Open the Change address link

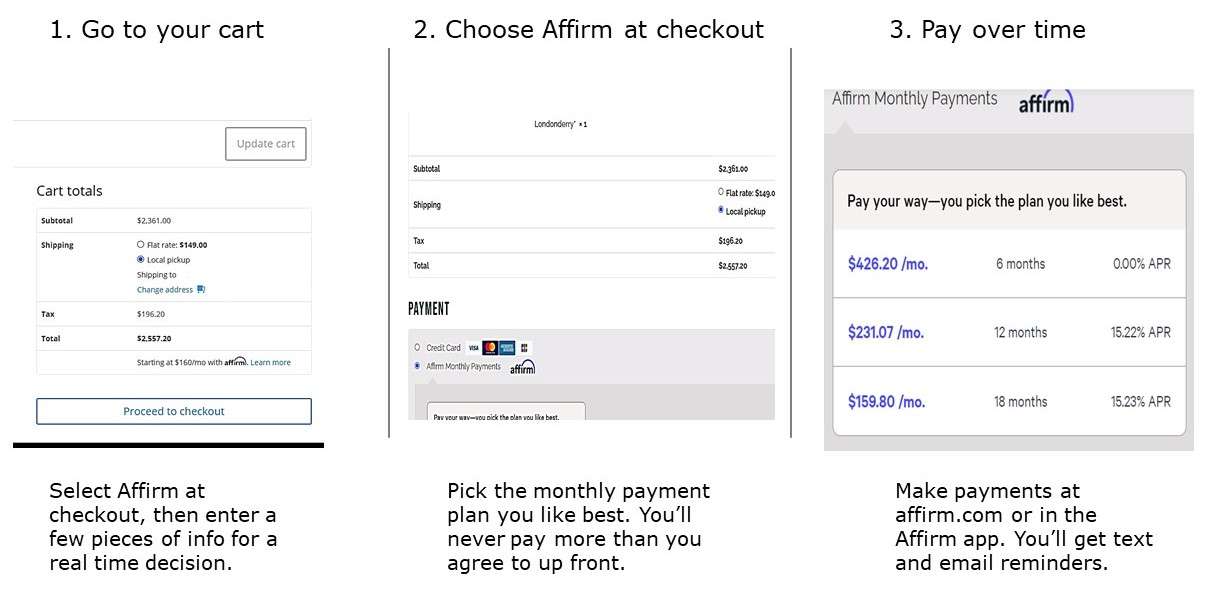pyautogui.click(x=165, y=290)
